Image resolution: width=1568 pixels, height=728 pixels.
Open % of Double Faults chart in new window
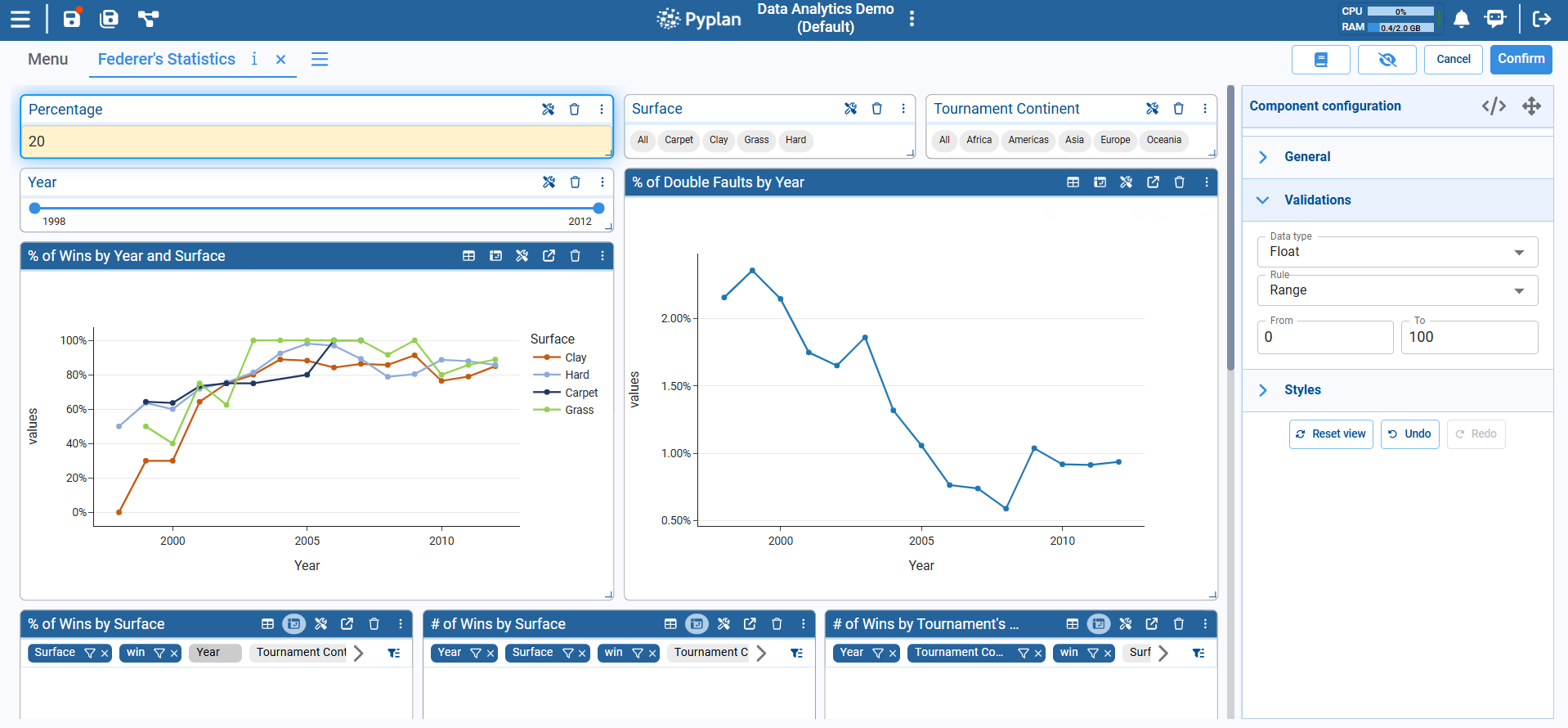click(x=1153, y=182)
